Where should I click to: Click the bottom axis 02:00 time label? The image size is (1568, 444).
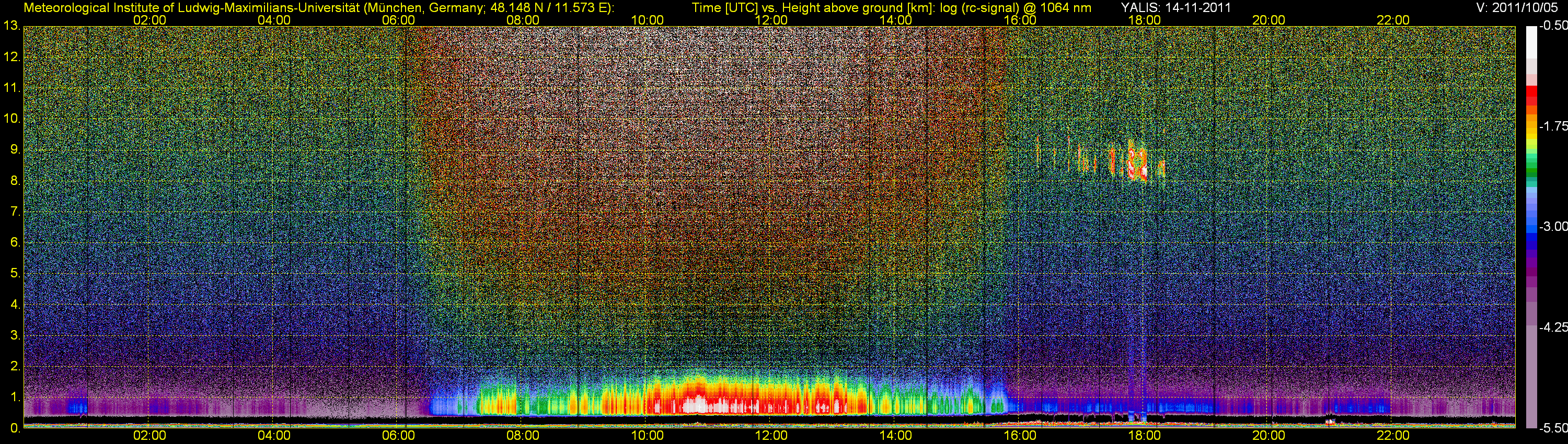point(149,436)
